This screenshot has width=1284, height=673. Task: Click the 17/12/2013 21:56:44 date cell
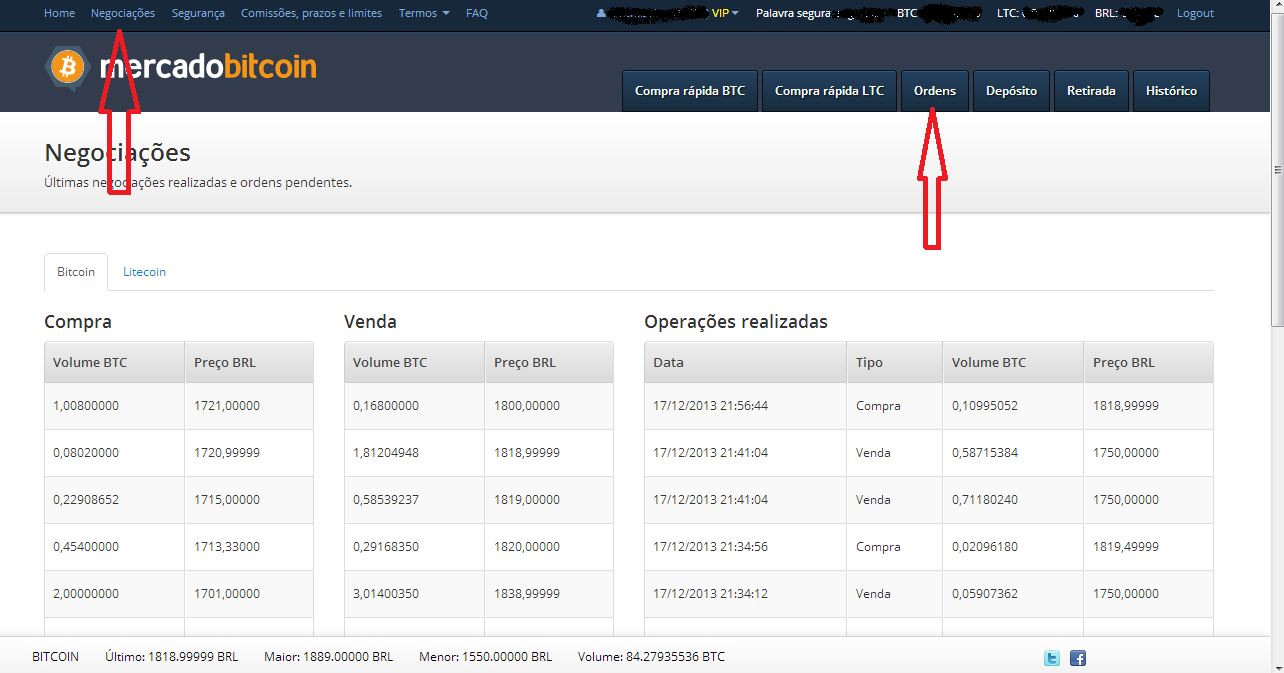(711, 406)
